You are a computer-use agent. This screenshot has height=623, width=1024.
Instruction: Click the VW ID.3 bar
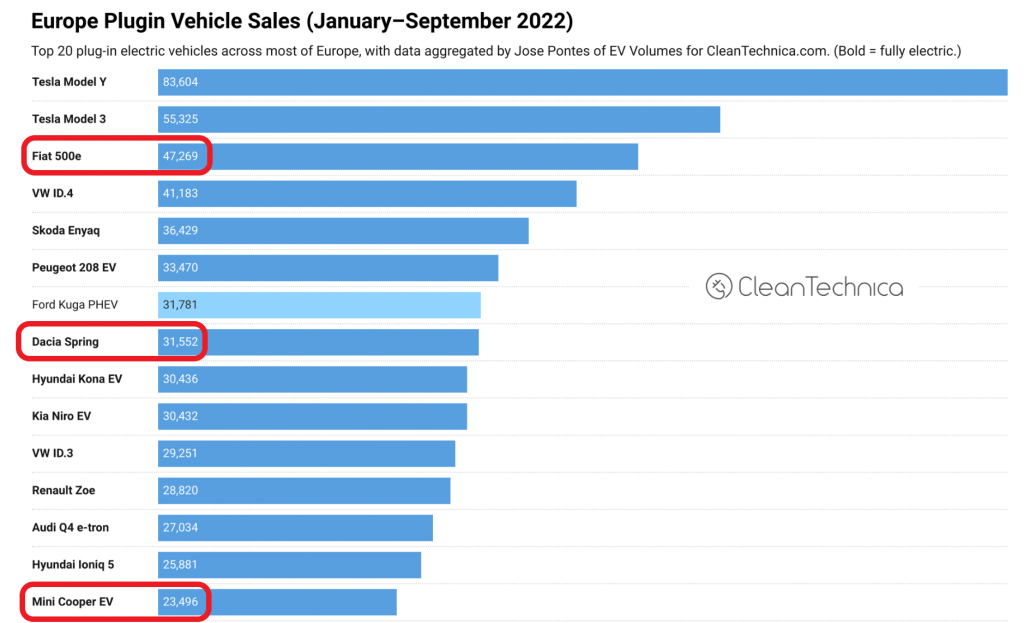coord(306,453)
